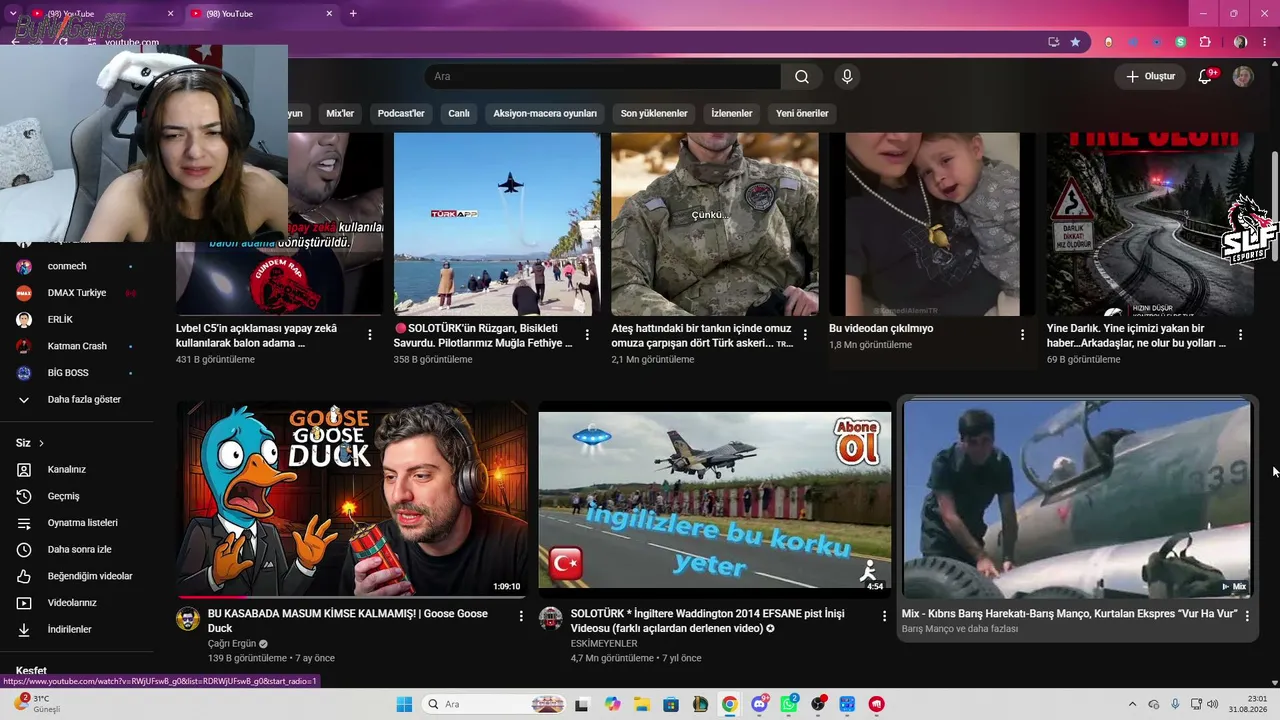
Task: Open options for the Lvbel C5 video
Action: click(370, 335)
